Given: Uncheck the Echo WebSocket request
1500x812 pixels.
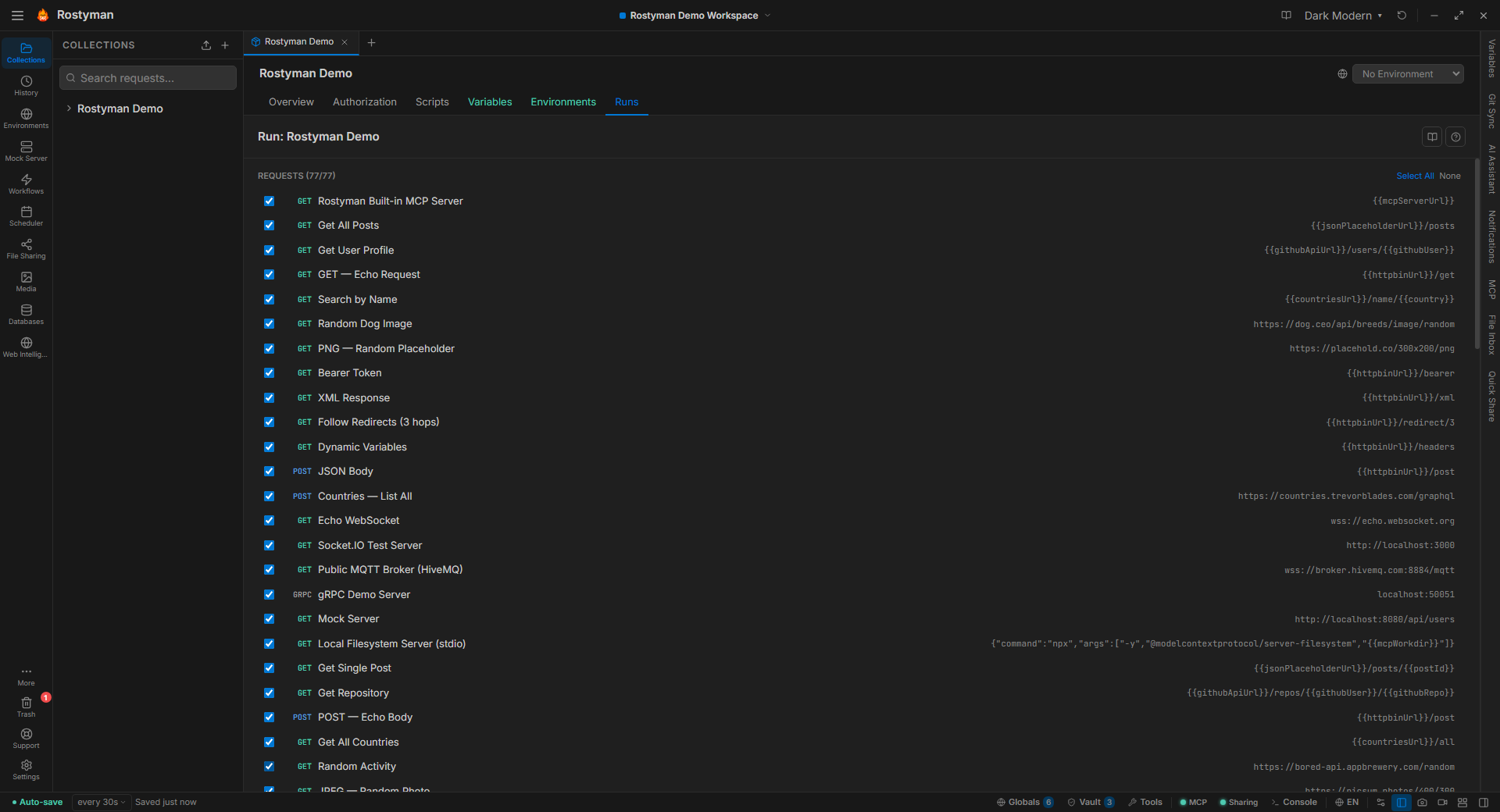Looking at the screenshot, I should pos(269,520).
